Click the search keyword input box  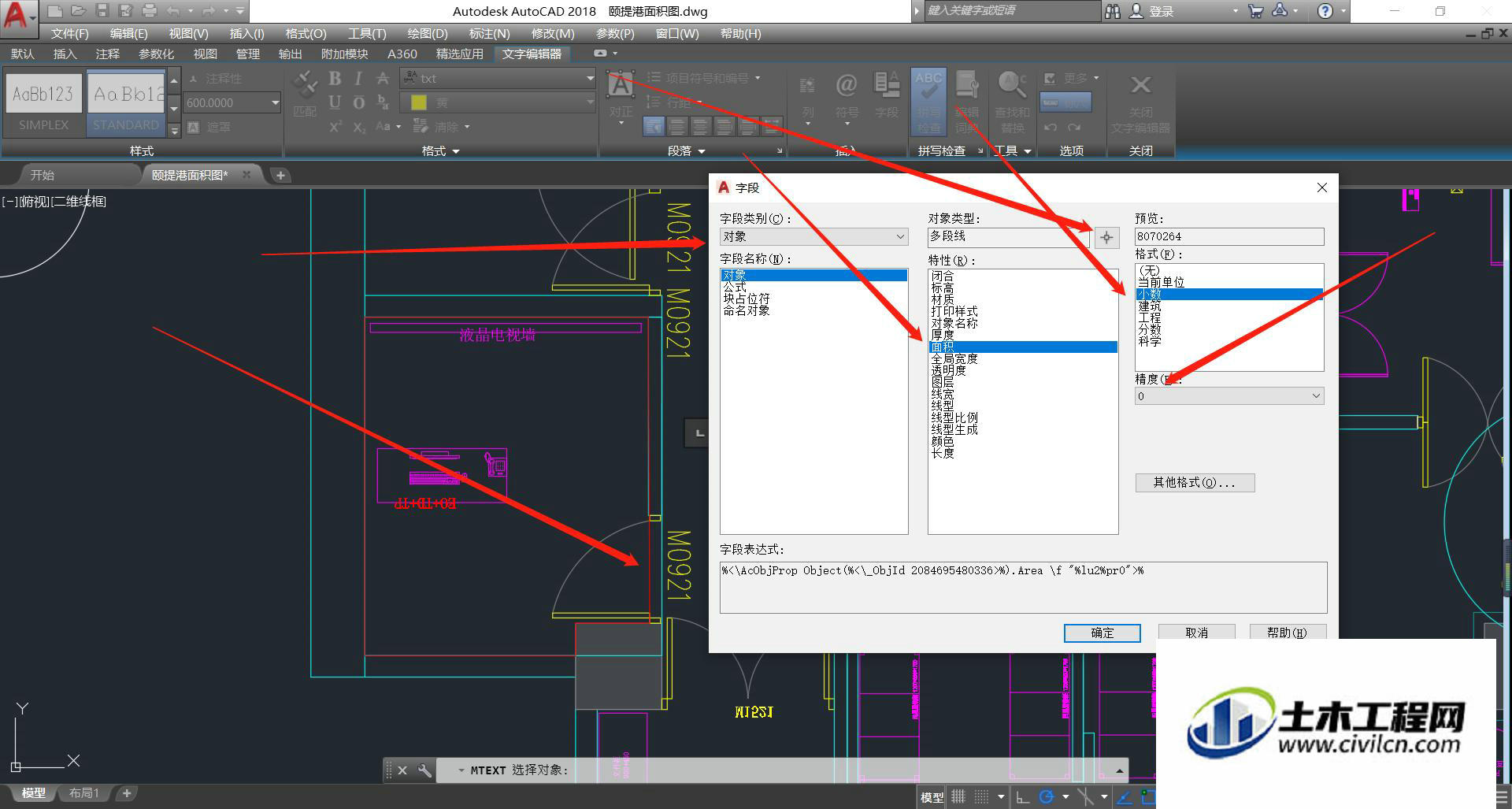(1012, 11)
